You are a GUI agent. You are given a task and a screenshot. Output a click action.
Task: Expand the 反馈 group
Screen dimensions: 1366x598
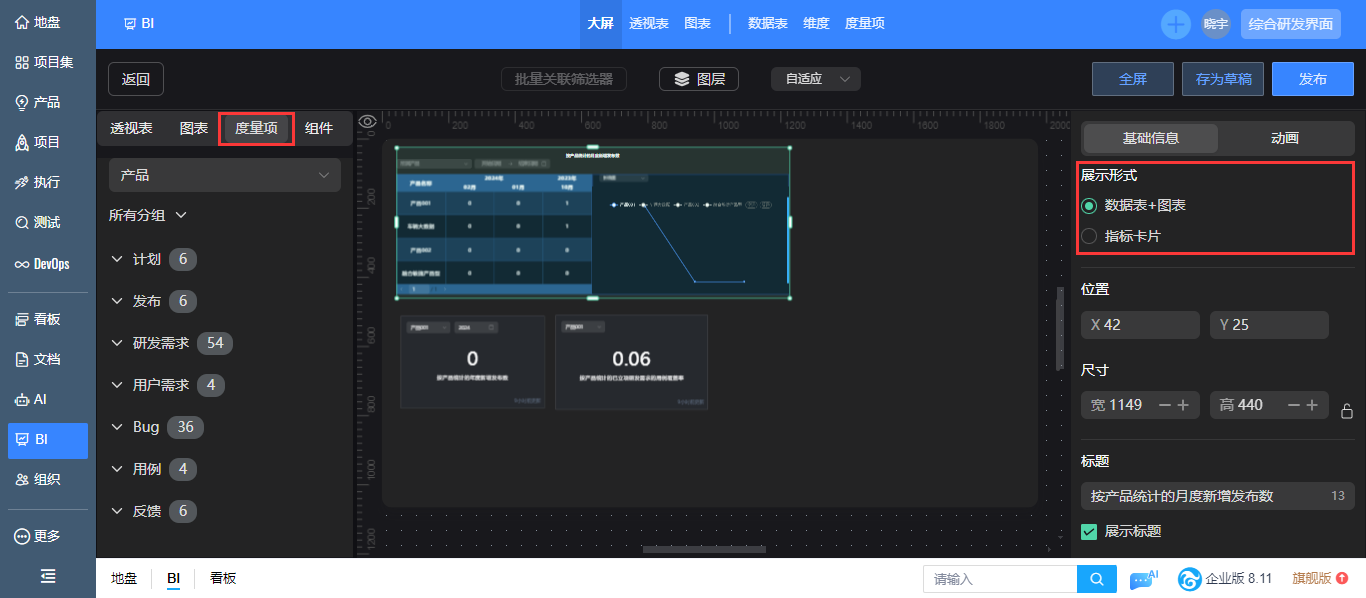click(154, 511)
